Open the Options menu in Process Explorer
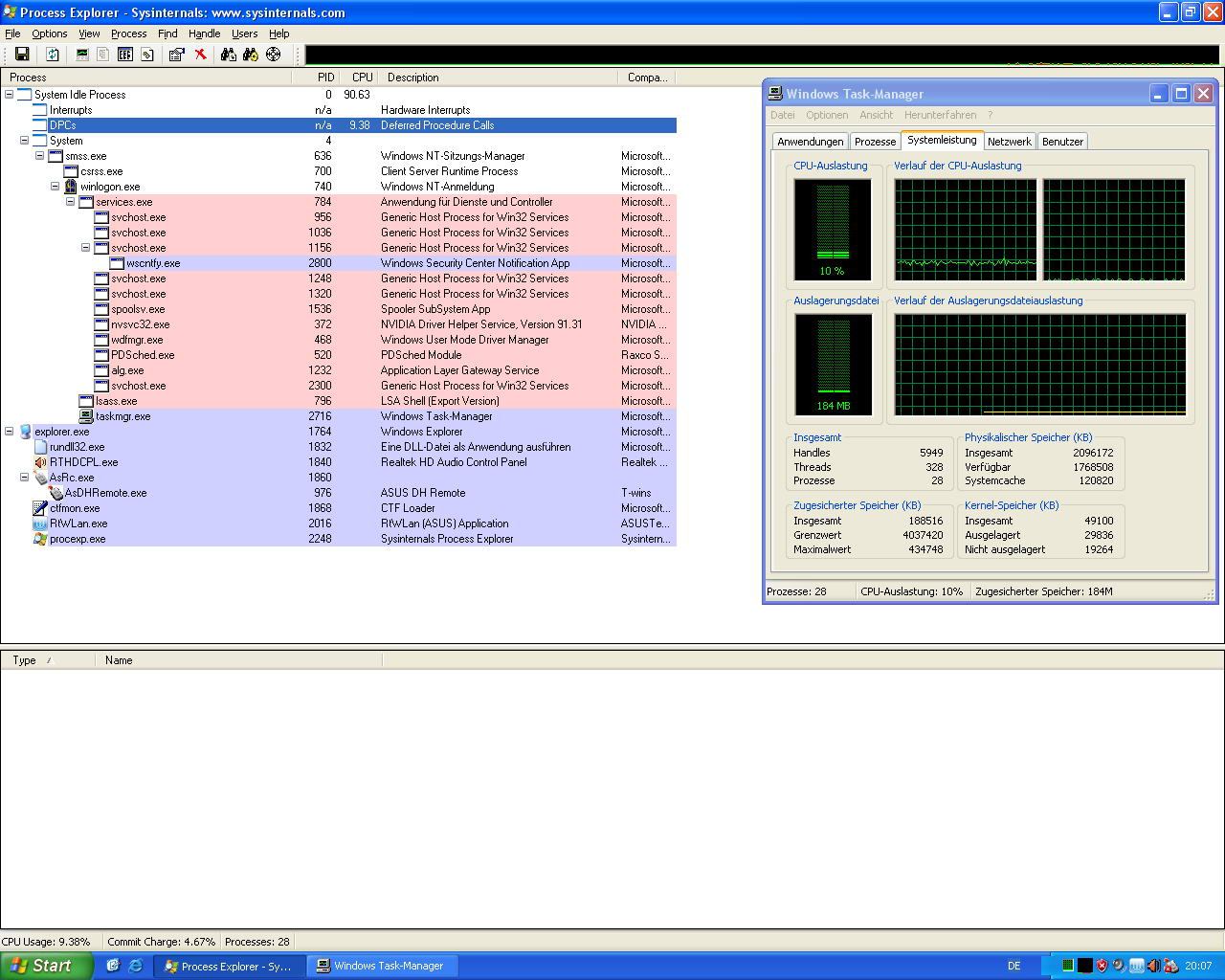 (x=50, y=33)
